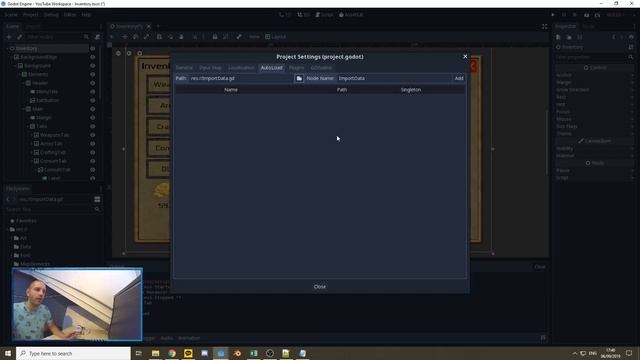Collapse the Tabs node in scene tree
The image size is (640, 360).
tap(27, 126)
